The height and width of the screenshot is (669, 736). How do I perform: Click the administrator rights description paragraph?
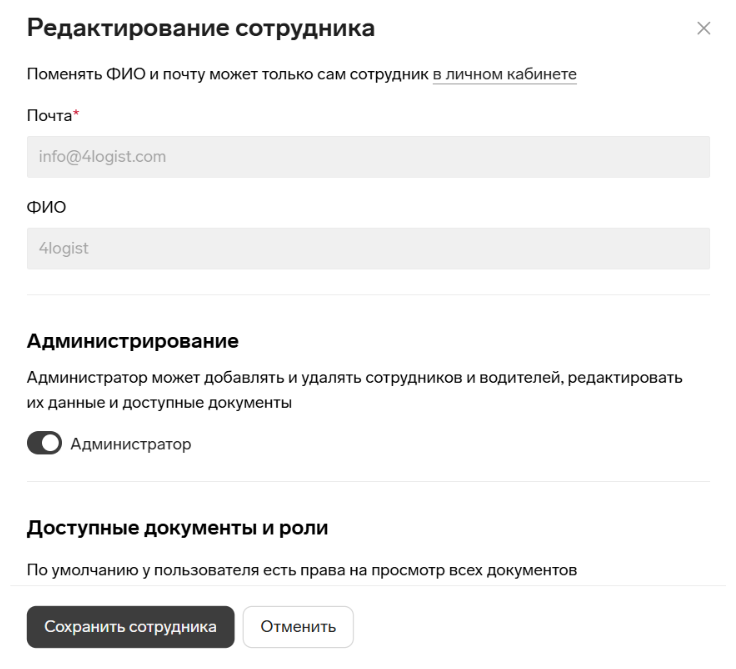354,390
